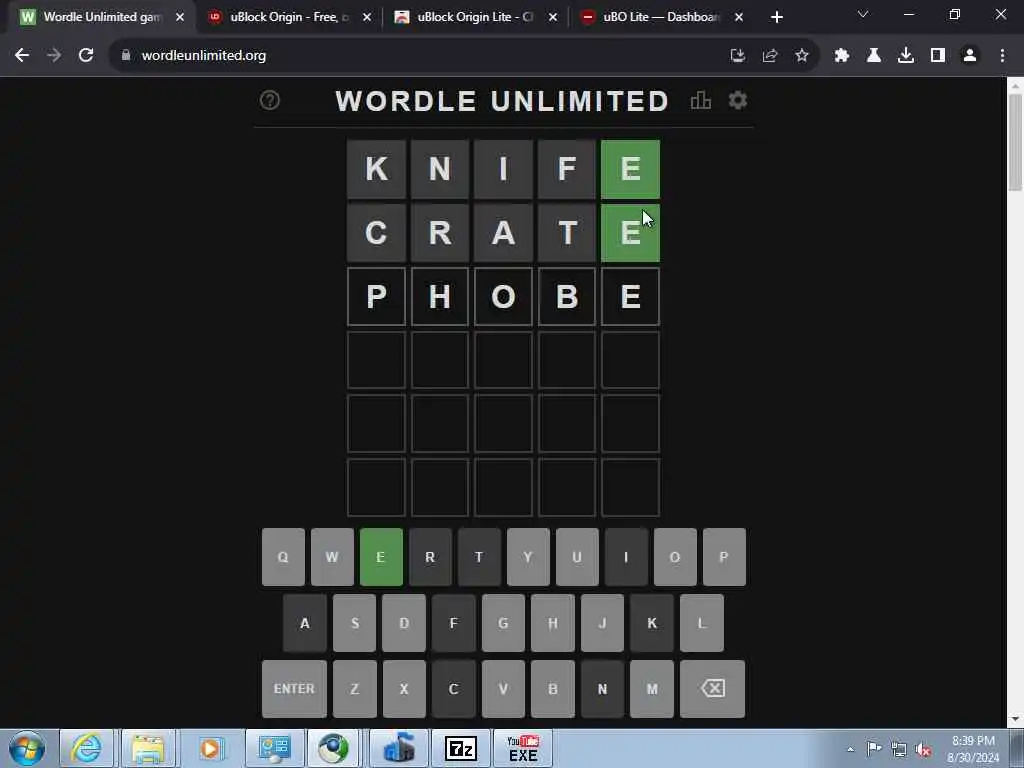Click the install app icon in address bar
Screen dimensions: 1024x768
(x=738, y=56)
